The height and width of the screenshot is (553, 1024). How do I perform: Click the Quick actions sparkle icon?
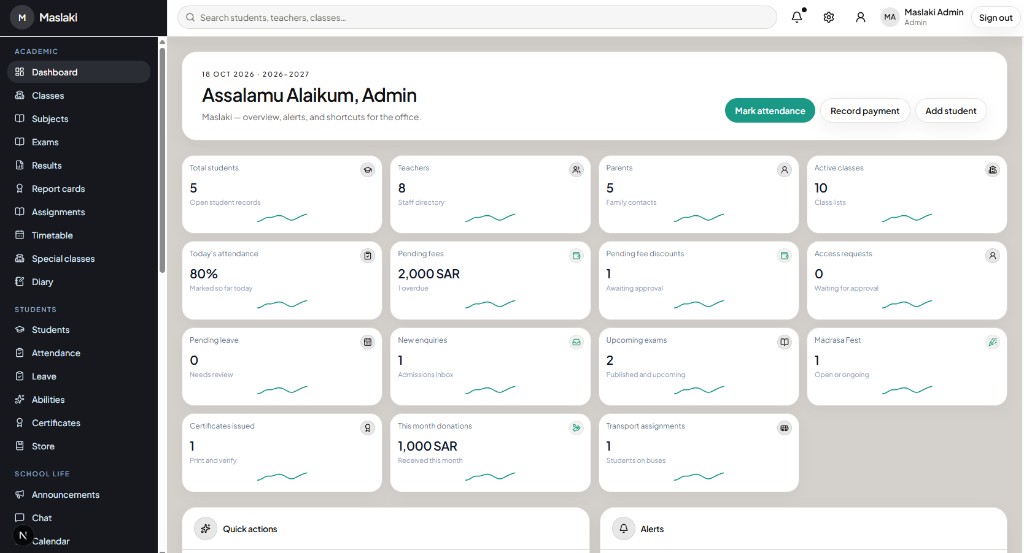click(x=206, y=529)
